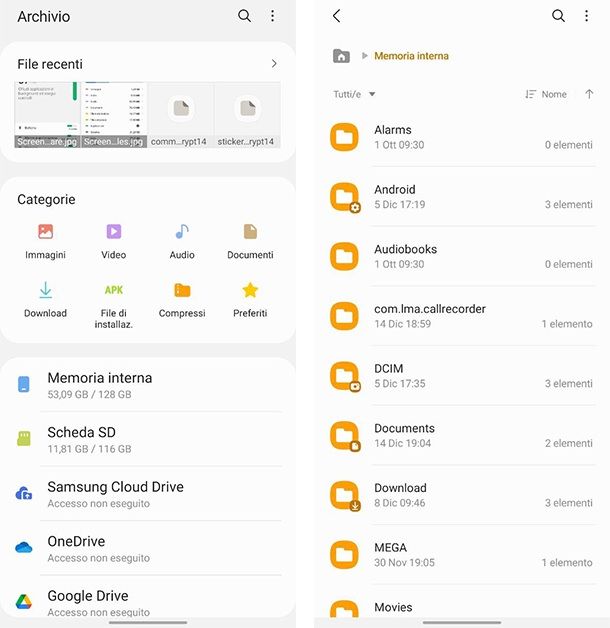Open the MEGA folder icon
Image resolution: width=610 pixels, height=628 pixels.
[x=344, y=555]
